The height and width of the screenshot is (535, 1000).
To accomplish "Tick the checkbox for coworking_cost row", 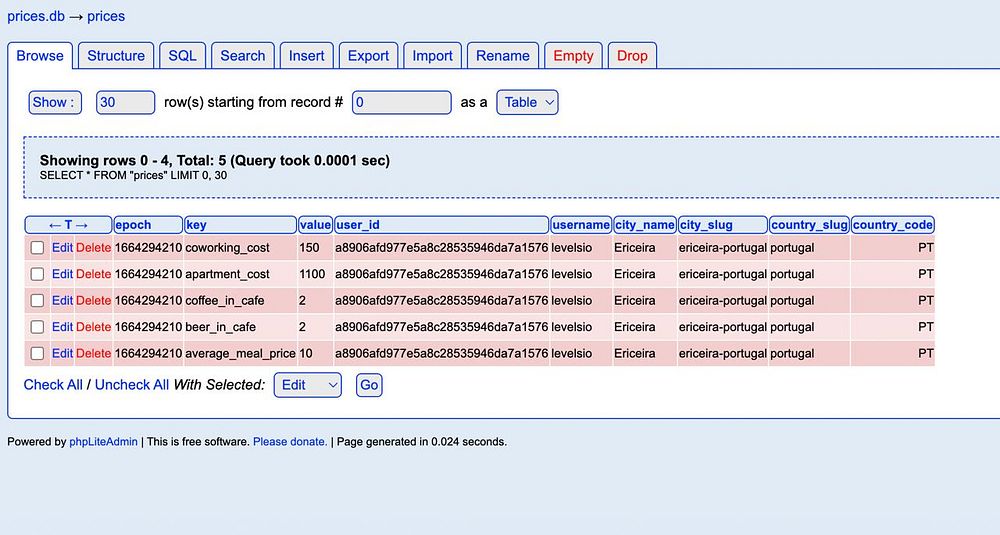I will click(x=37, y=247).
